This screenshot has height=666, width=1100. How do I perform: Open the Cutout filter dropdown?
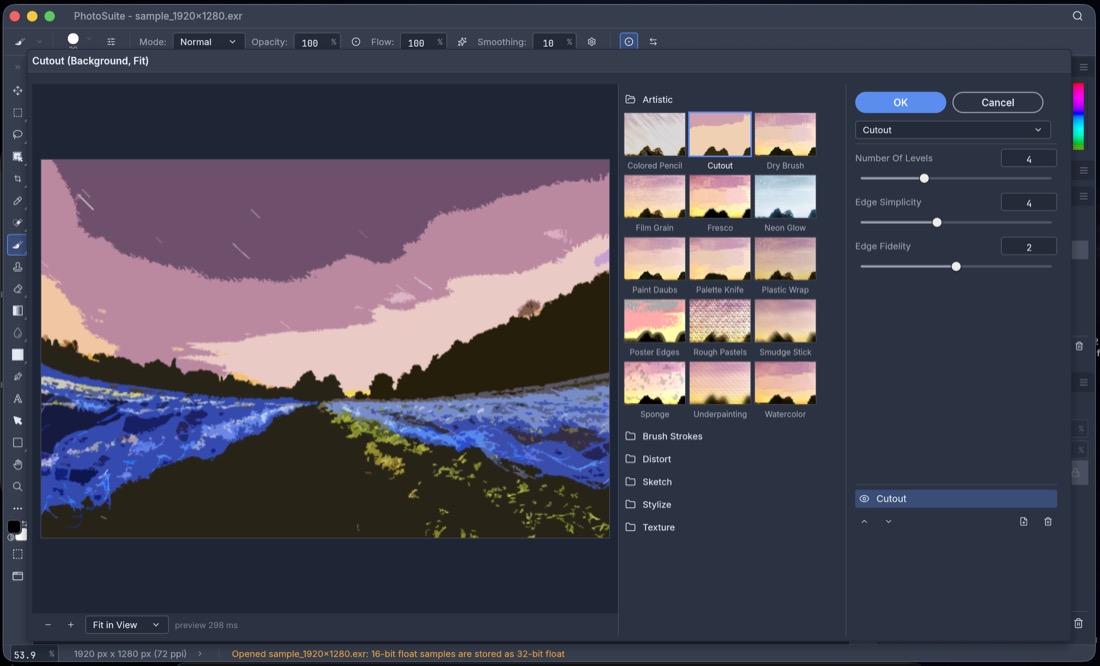point(953,130)
